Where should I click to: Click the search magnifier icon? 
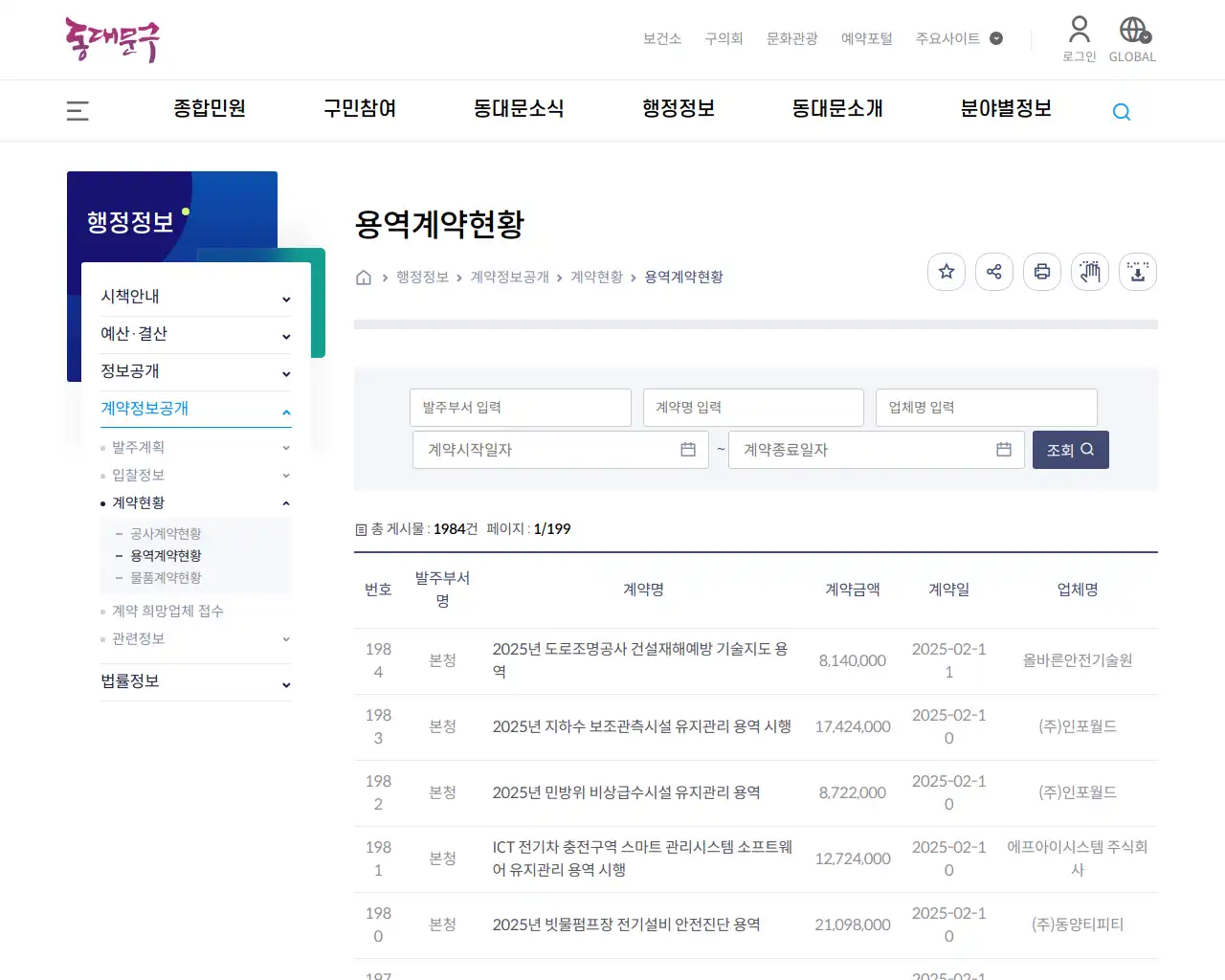click(x=1122, y=112)
